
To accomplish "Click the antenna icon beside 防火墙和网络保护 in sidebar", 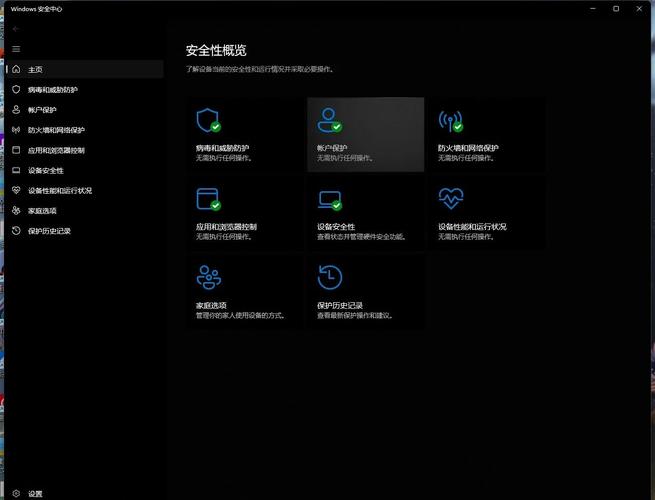I will point(16,129).
